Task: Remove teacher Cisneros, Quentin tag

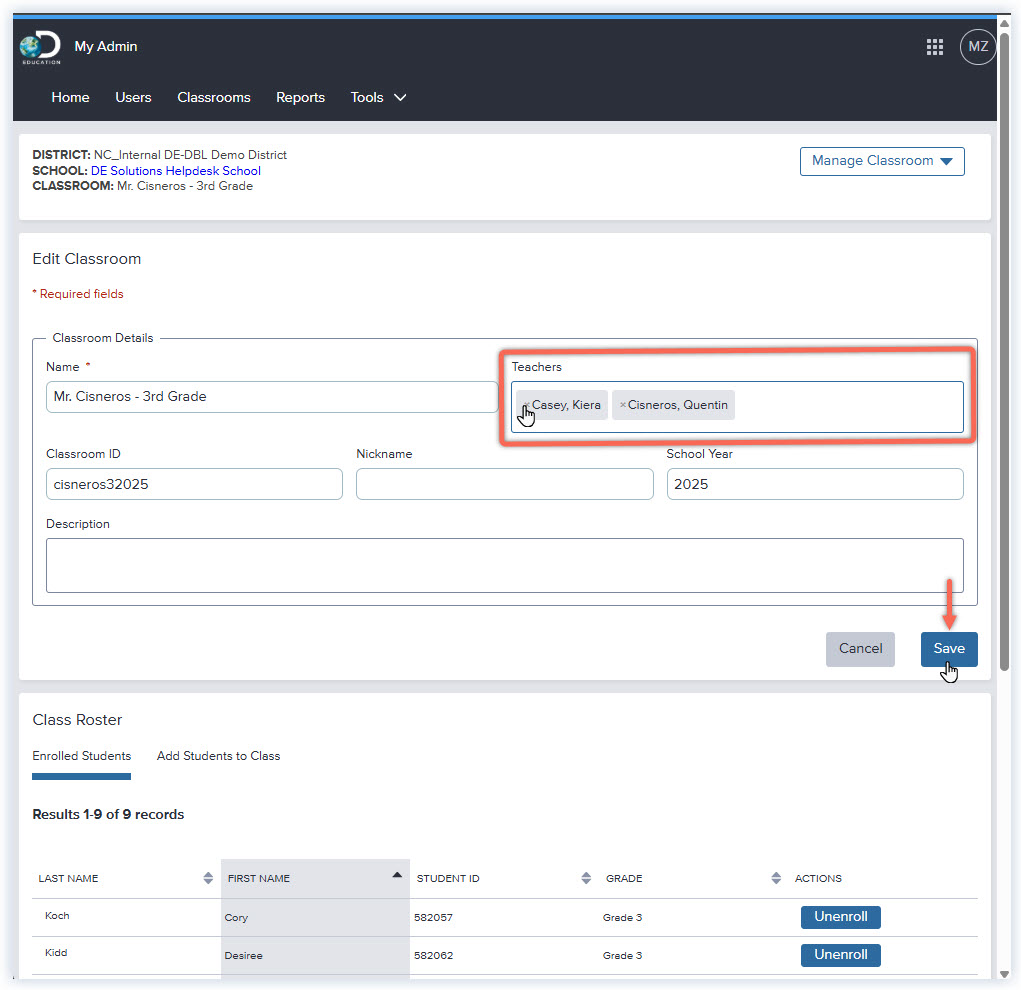Action: coord(622,405)
